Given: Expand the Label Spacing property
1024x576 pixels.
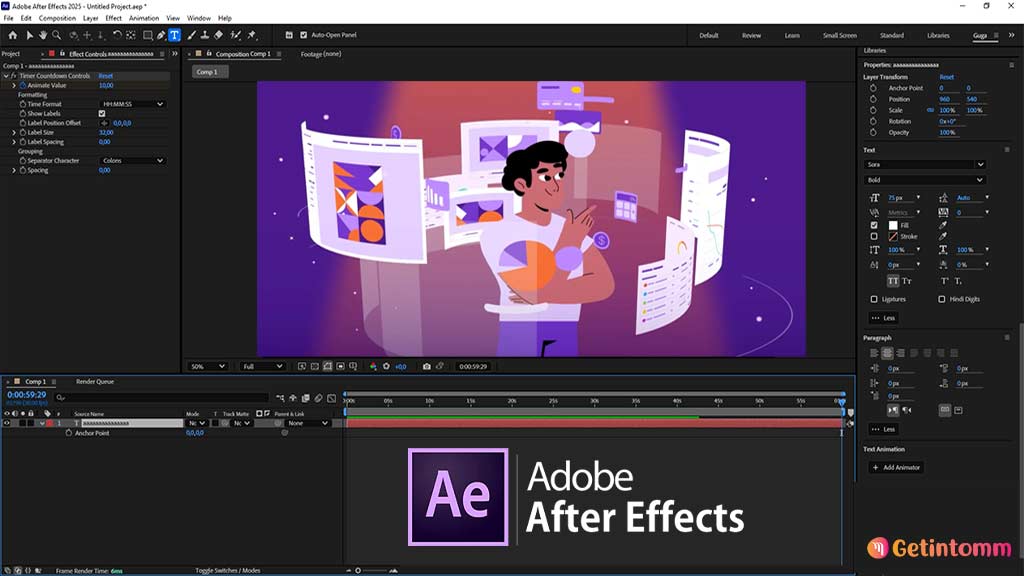Looking at the screenshot, I should click(x=14, y=142).
